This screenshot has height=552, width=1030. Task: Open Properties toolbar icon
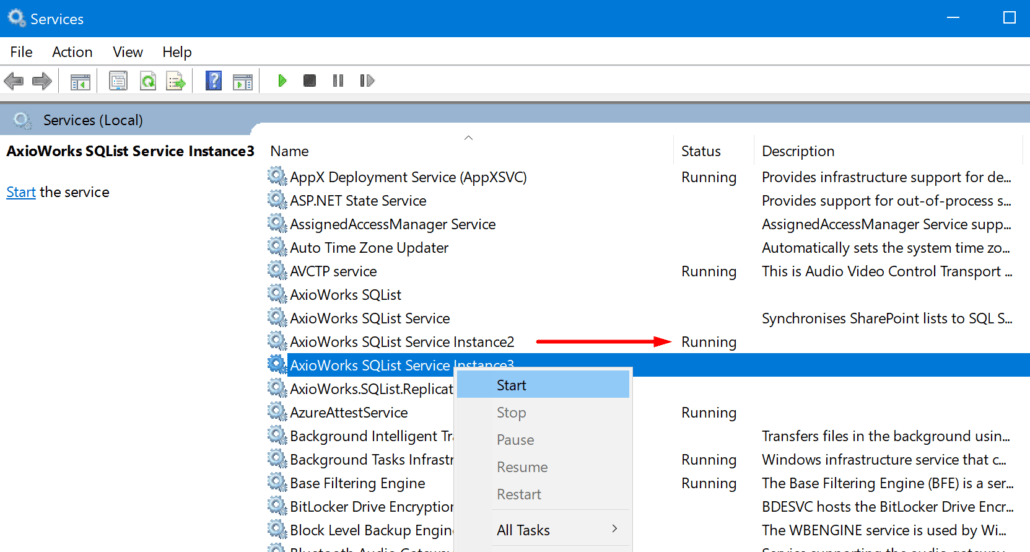118,81
